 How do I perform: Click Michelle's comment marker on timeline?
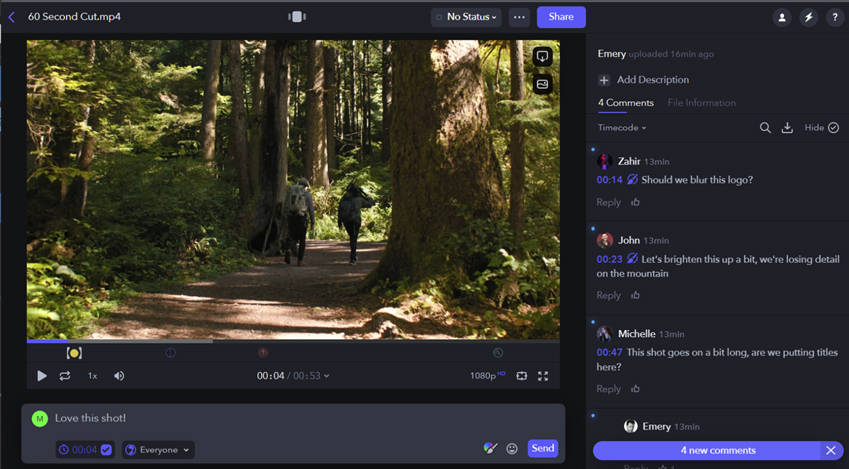pos(498,353)
